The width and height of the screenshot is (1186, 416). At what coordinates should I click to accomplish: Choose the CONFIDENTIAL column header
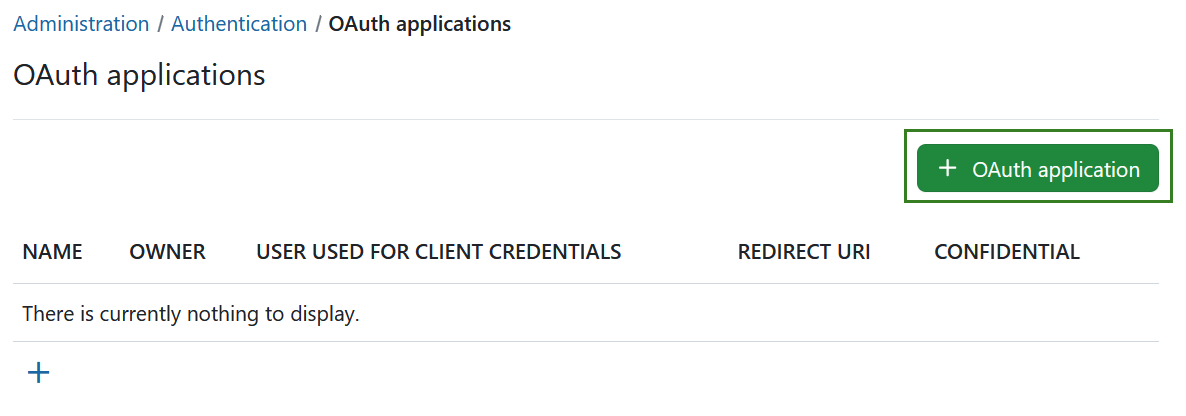coord(1006,252)
